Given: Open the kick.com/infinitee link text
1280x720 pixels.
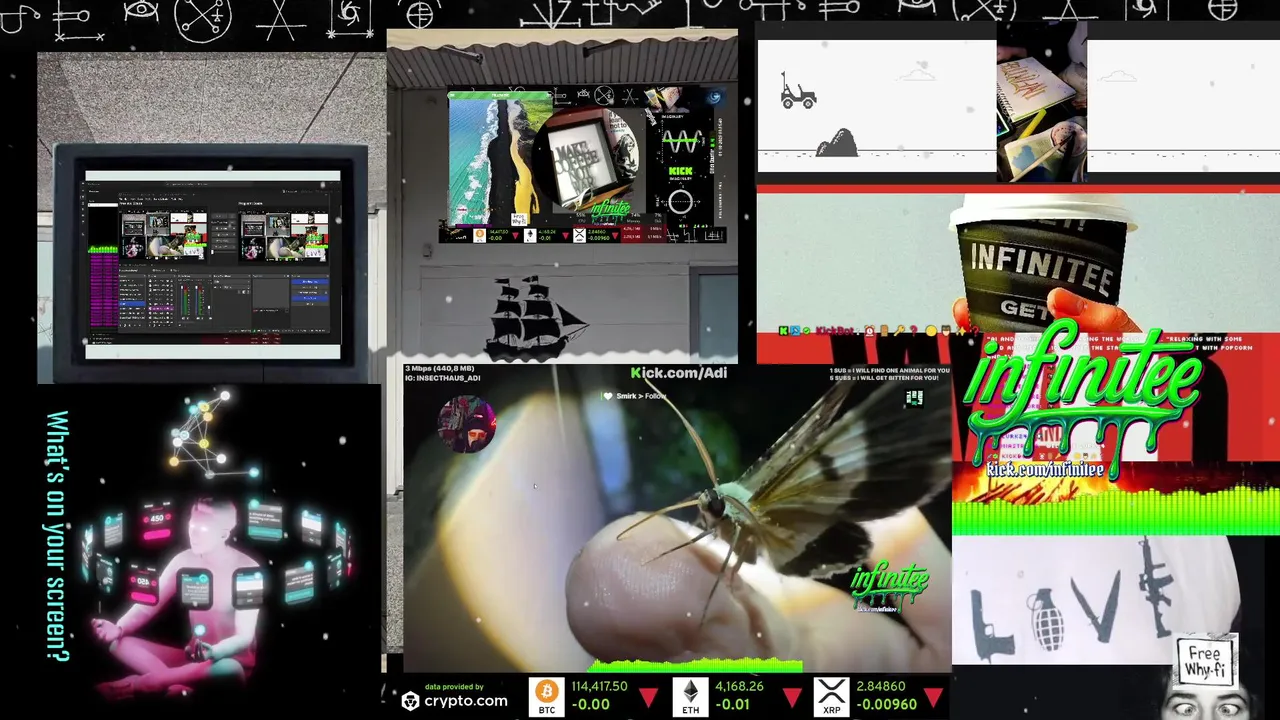Looking at the screenshot, I should [x=1045, y=469].
